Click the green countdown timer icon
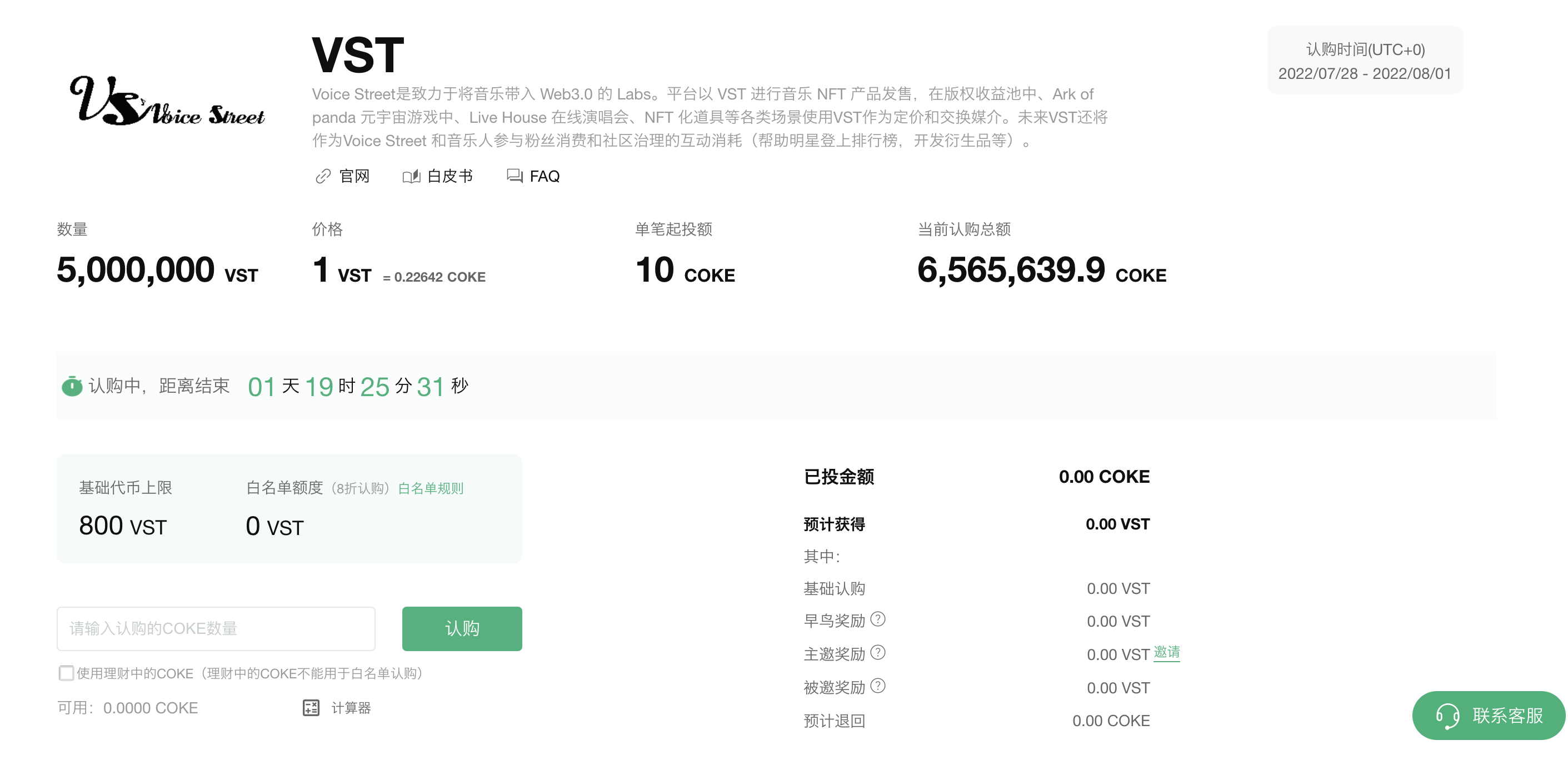Viewport: 1568px width, 760px height. click(x=72, y=386)
